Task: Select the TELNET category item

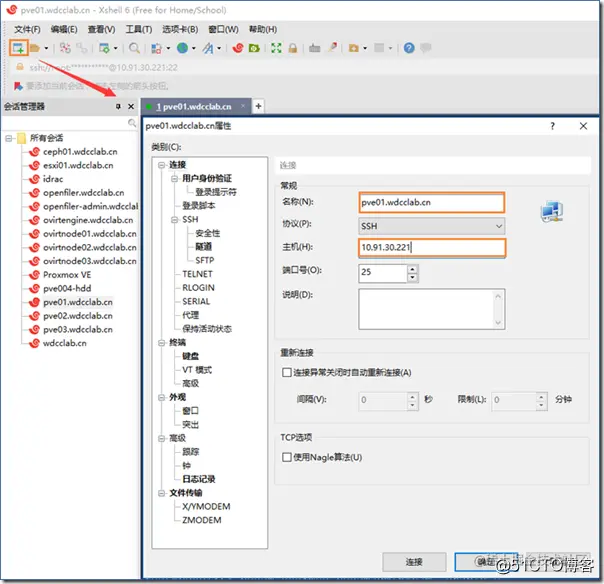Action: (197, 274)
